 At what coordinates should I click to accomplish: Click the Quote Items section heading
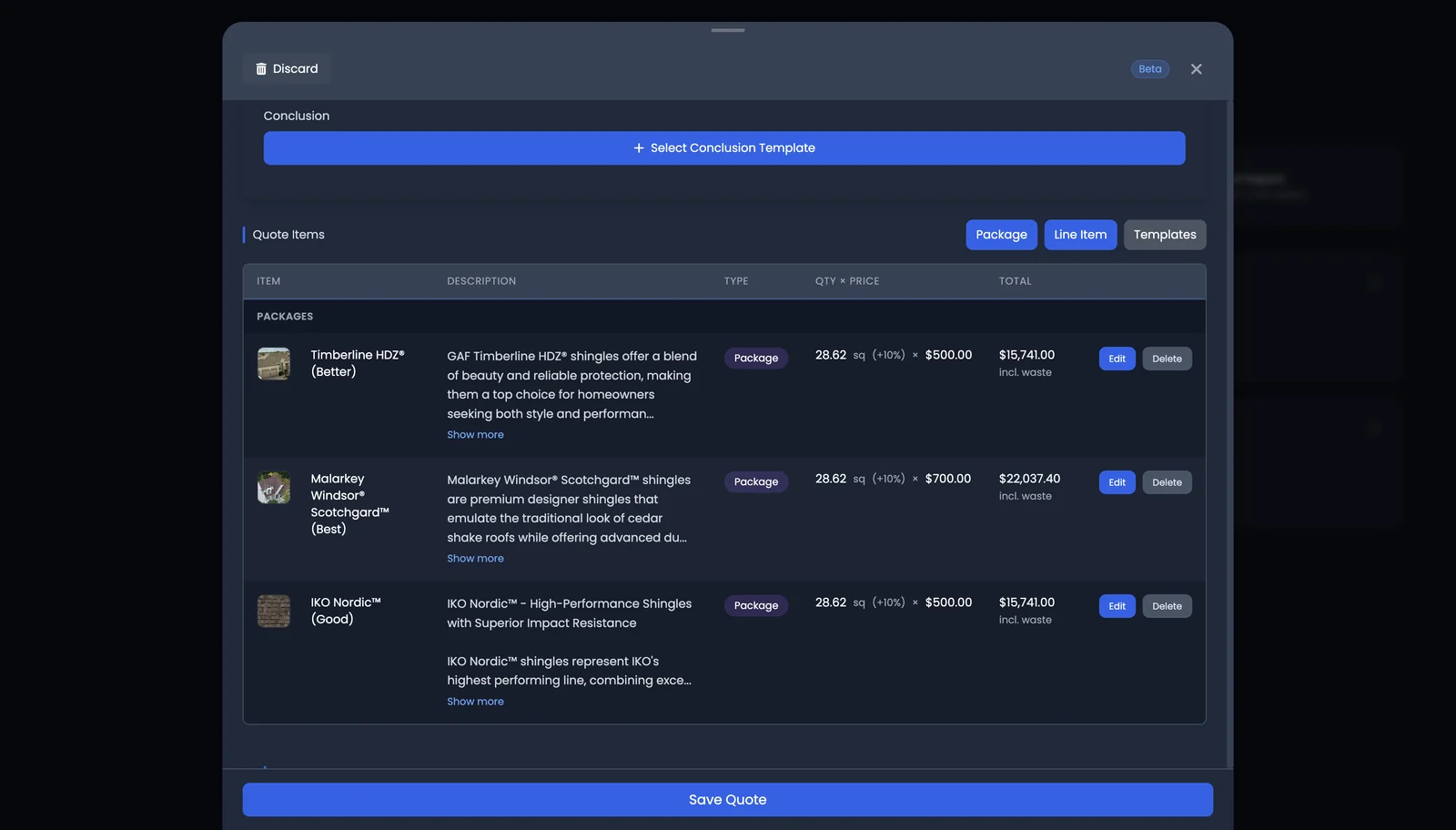click(x=288, y=235)
